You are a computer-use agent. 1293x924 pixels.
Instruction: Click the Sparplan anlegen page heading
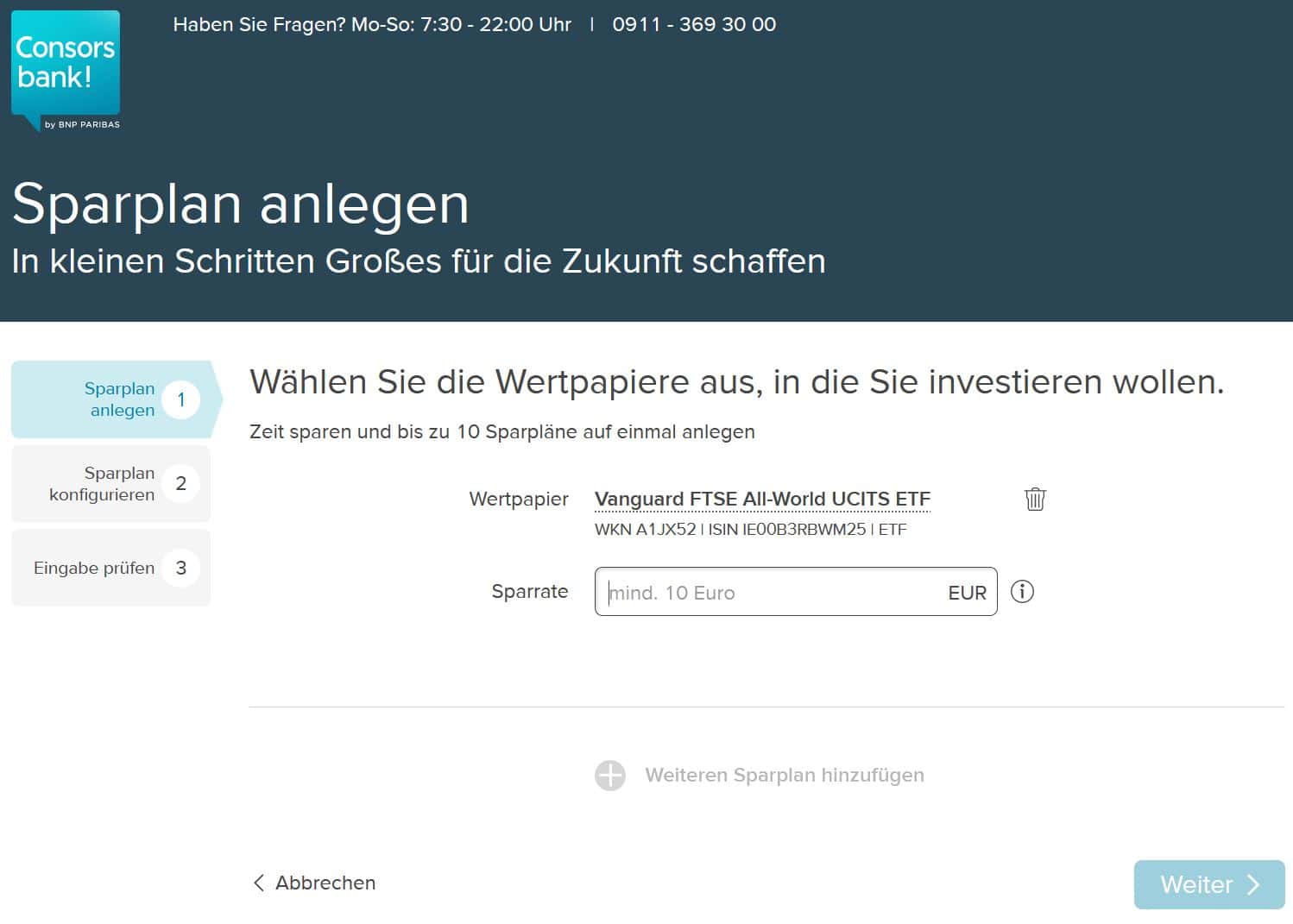coord(241,204)
